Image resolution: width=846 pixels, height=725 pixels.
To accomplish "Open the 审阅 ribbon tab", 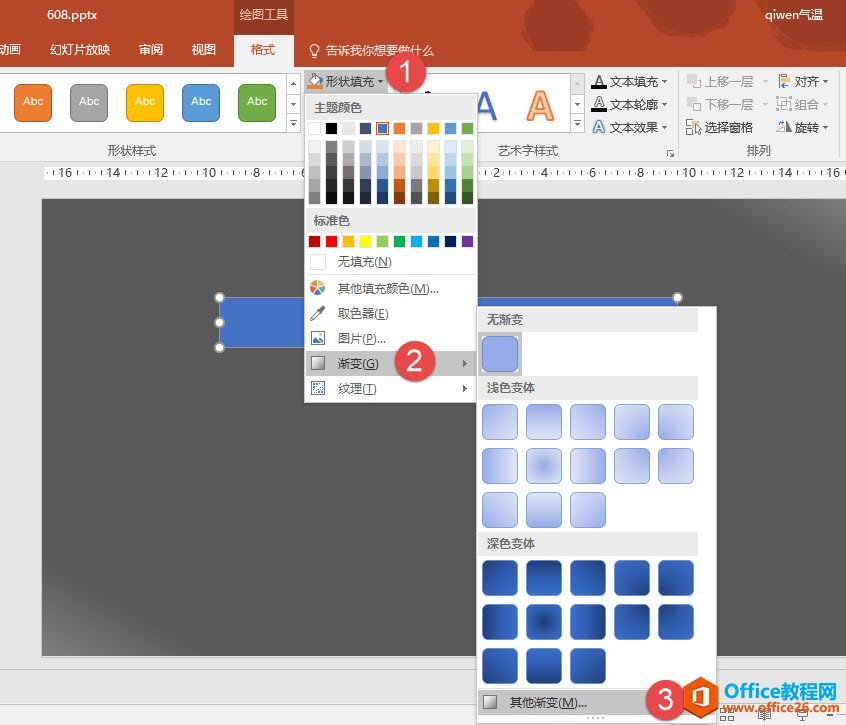I will pyautogui.click(x=151, y=50).
